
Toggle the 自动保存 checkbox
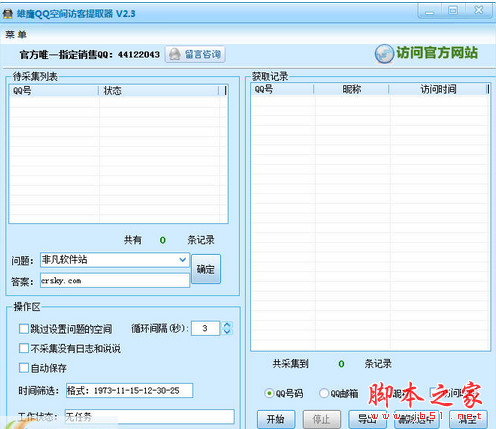coord(24,368)
